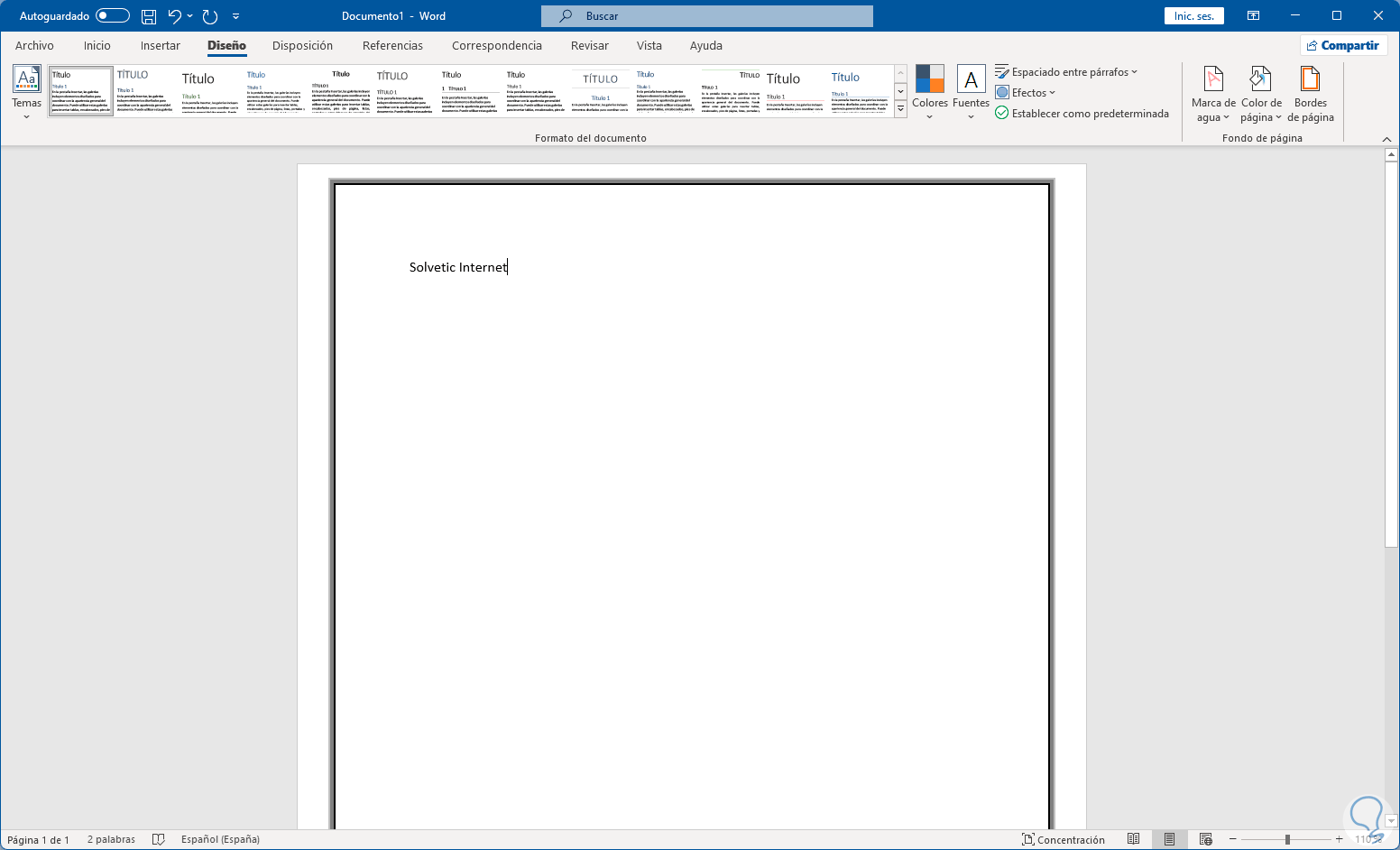This screenshot has height=850, width=1400.
Task: Switch to print layout view
Action: pos(1169,839)
